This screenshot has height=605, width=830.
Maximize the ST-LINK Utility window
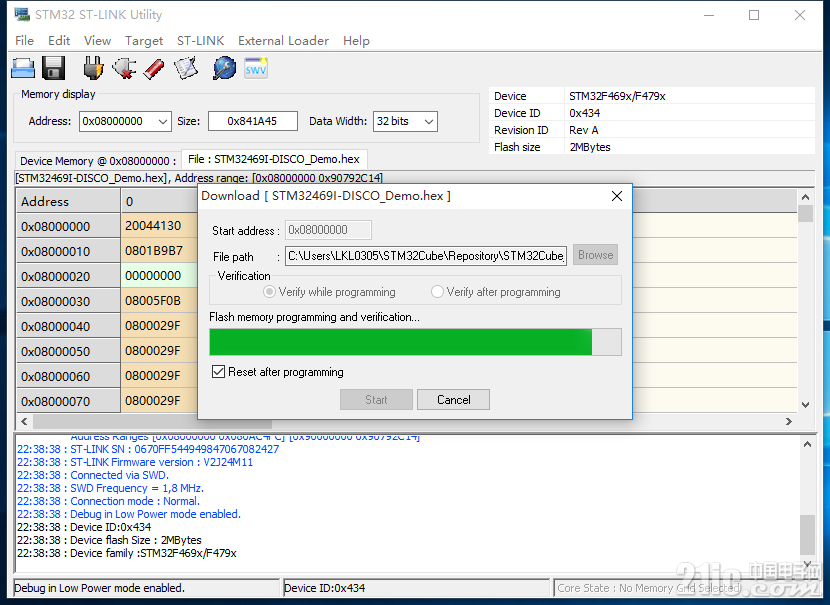[754, 15]
